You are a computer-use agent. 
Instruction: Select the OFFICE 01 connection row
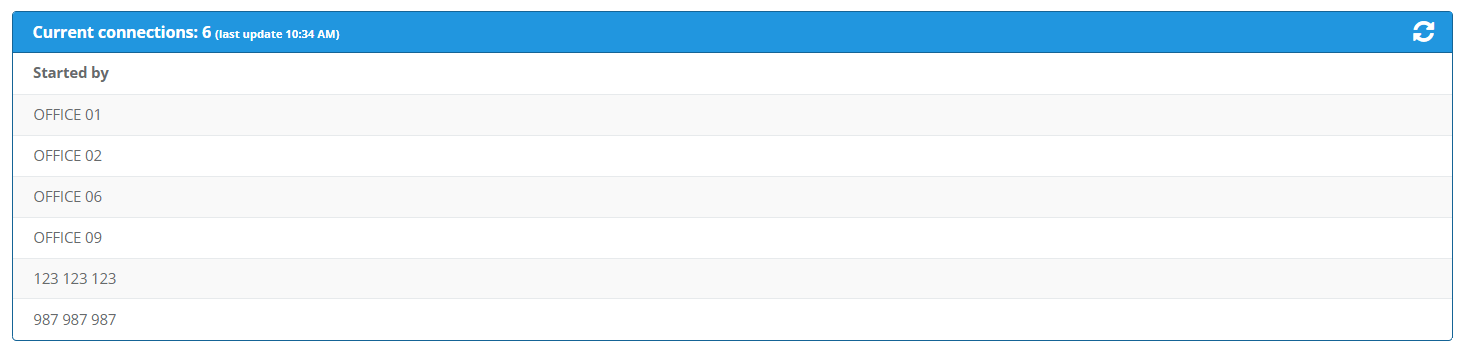[x=732, y=115]
